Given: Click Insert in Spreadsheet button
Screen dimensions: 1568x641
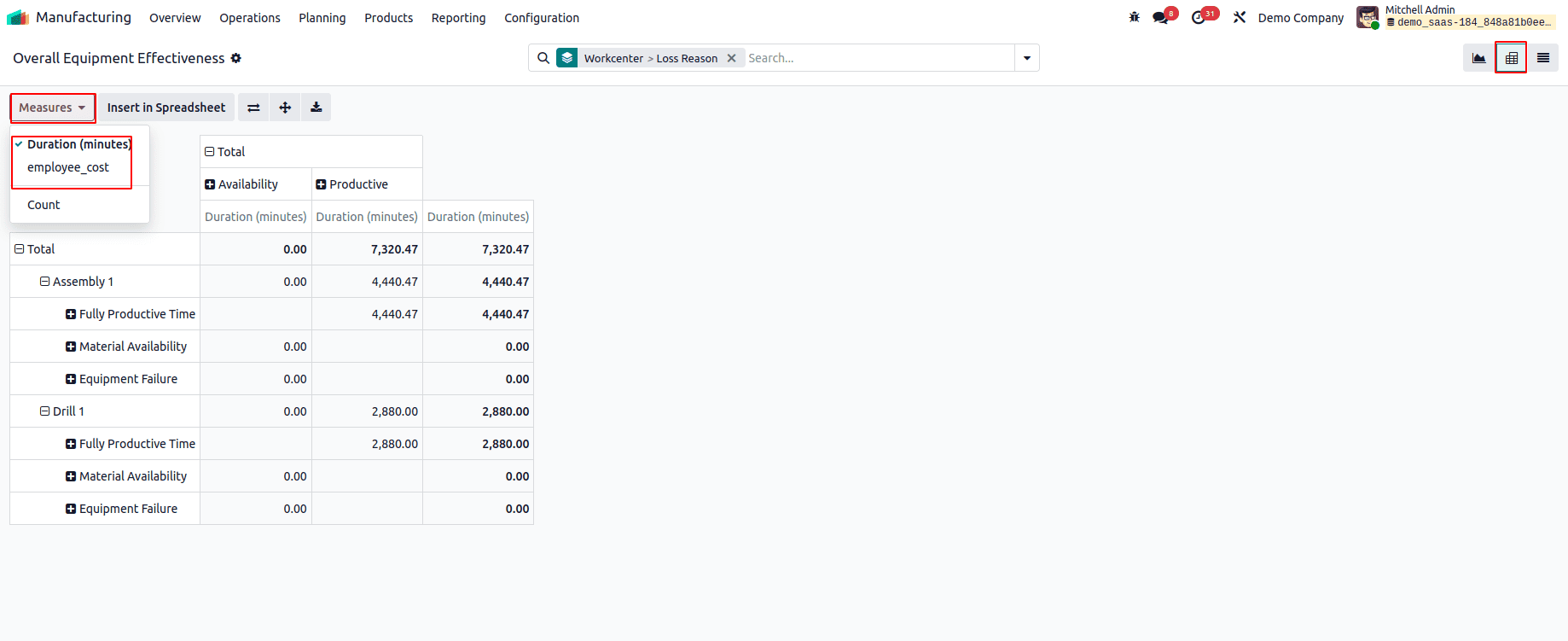Looking at the screenshot, I should click(166, 108).
